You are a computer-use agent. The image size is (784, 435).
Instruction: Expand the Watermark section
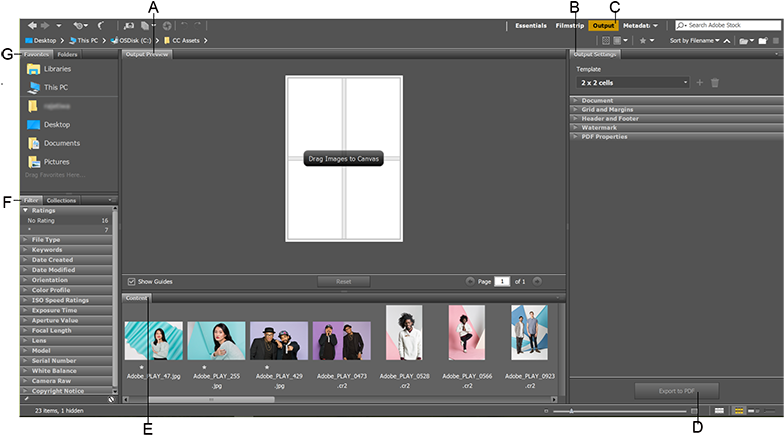coord(600,128)
